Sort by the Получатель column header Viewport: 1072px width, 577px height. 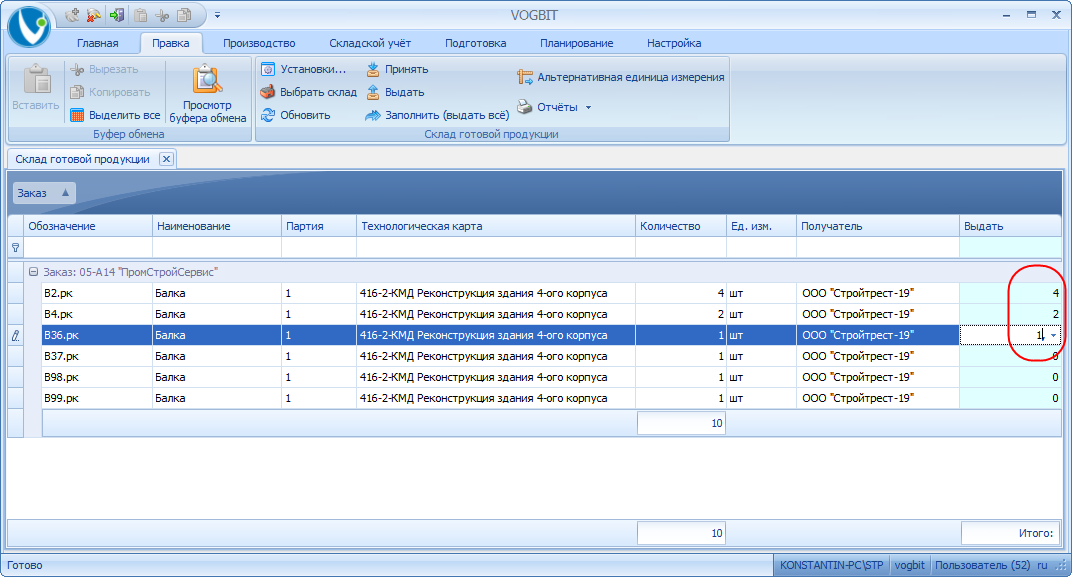click(877, 226)
